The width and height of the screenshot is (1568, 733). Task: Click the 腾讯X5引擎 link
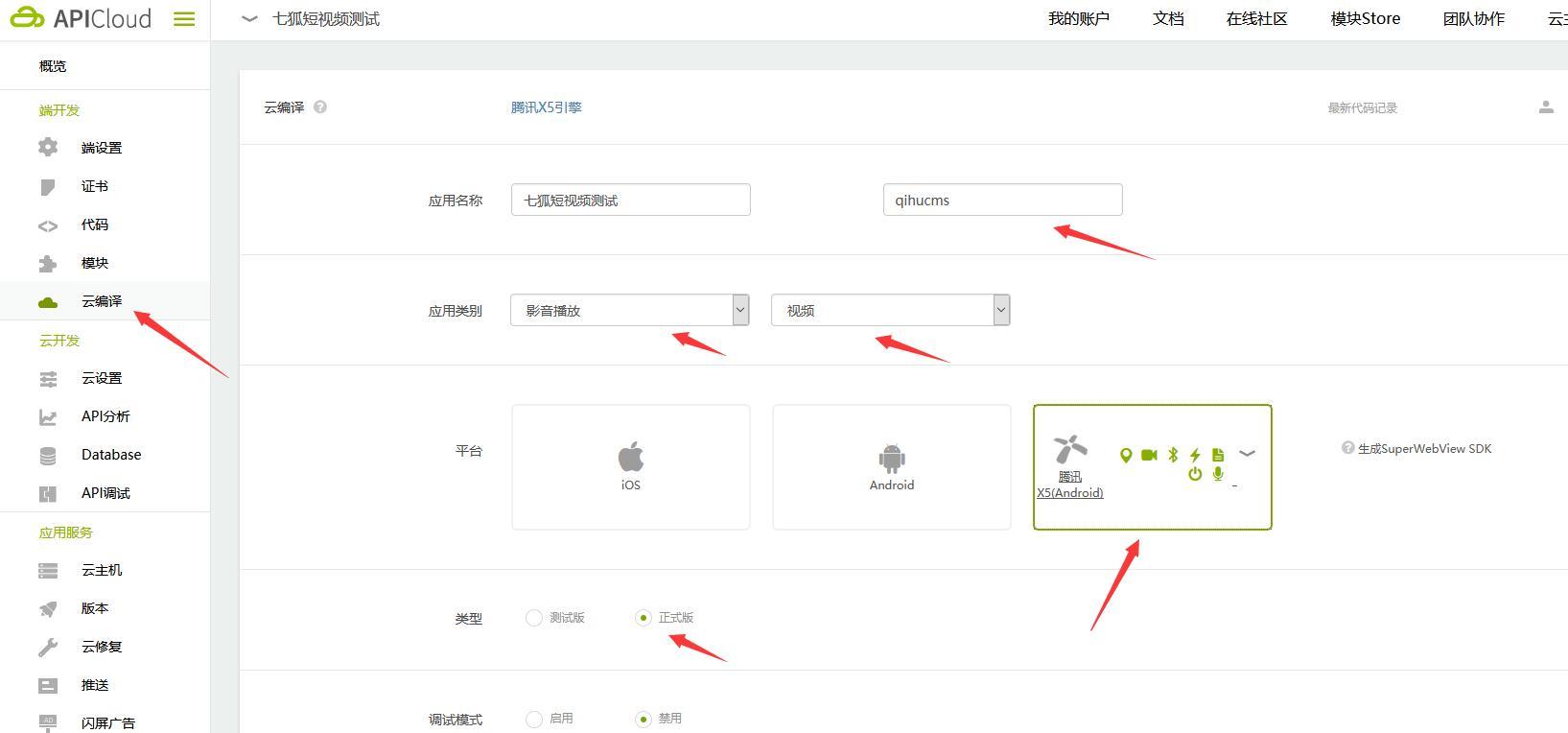547,107
